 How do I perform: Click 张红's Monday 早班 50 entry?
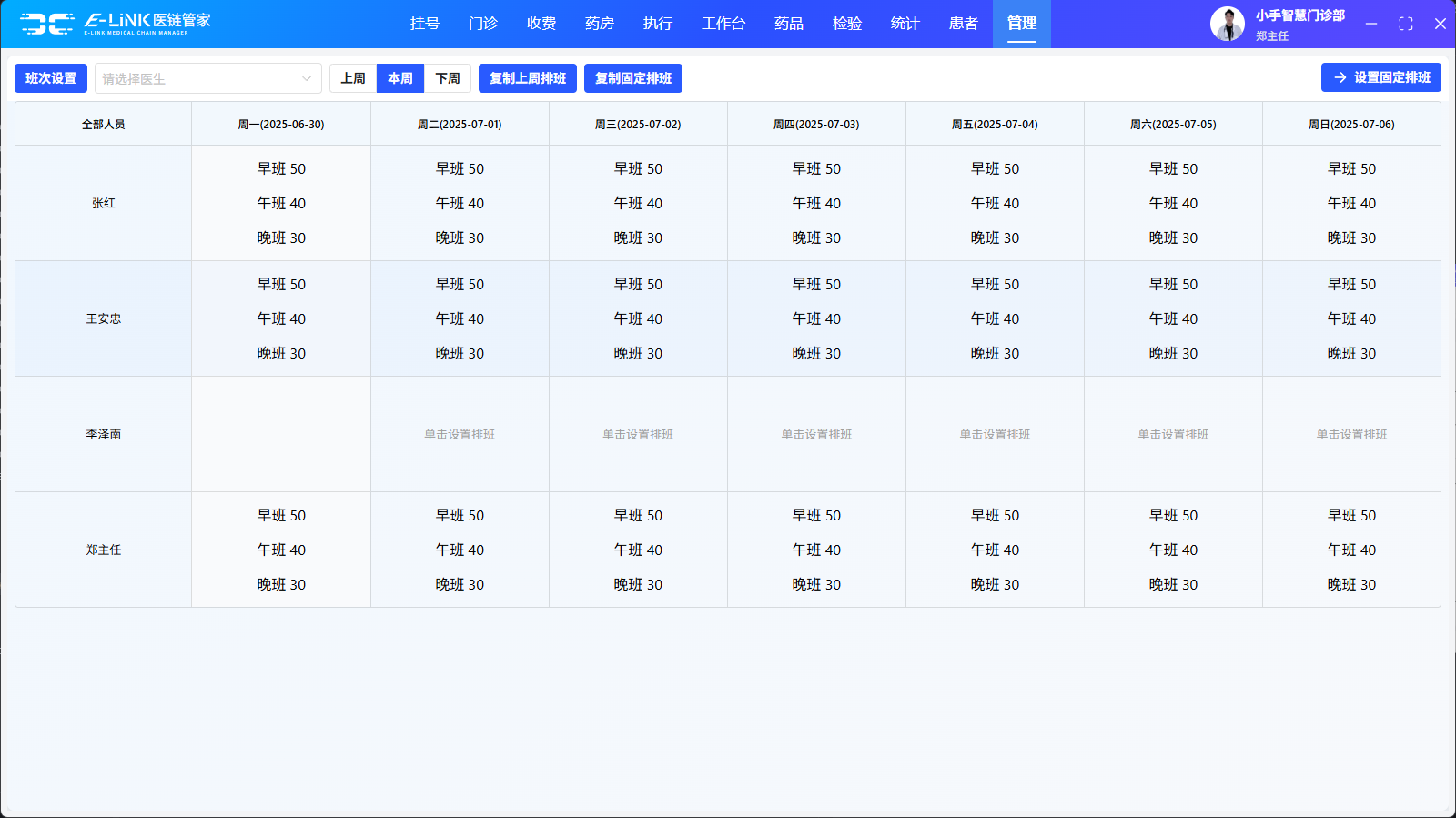(x=281, y=168)
